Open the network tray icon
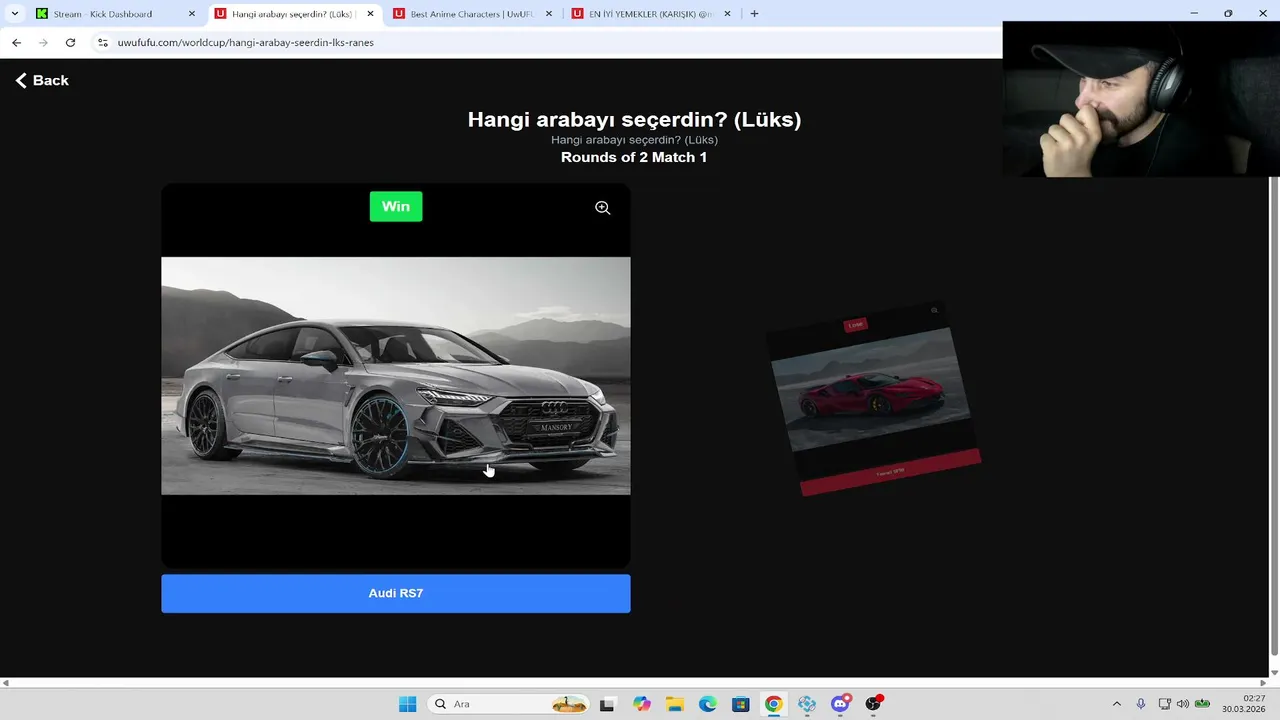 coord(1165,704)
